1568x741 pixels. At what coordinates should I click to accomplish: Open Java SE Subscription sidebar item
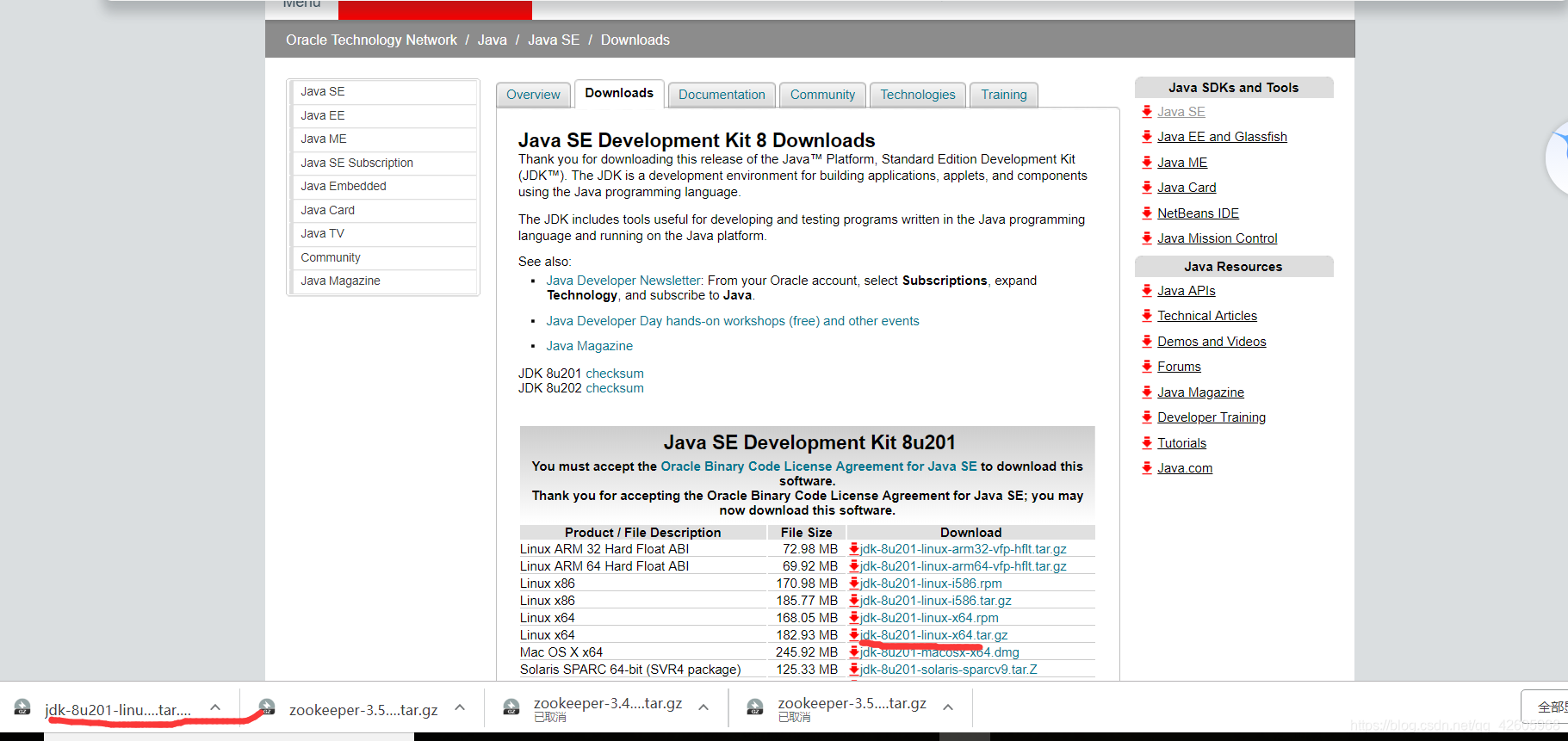383,163
